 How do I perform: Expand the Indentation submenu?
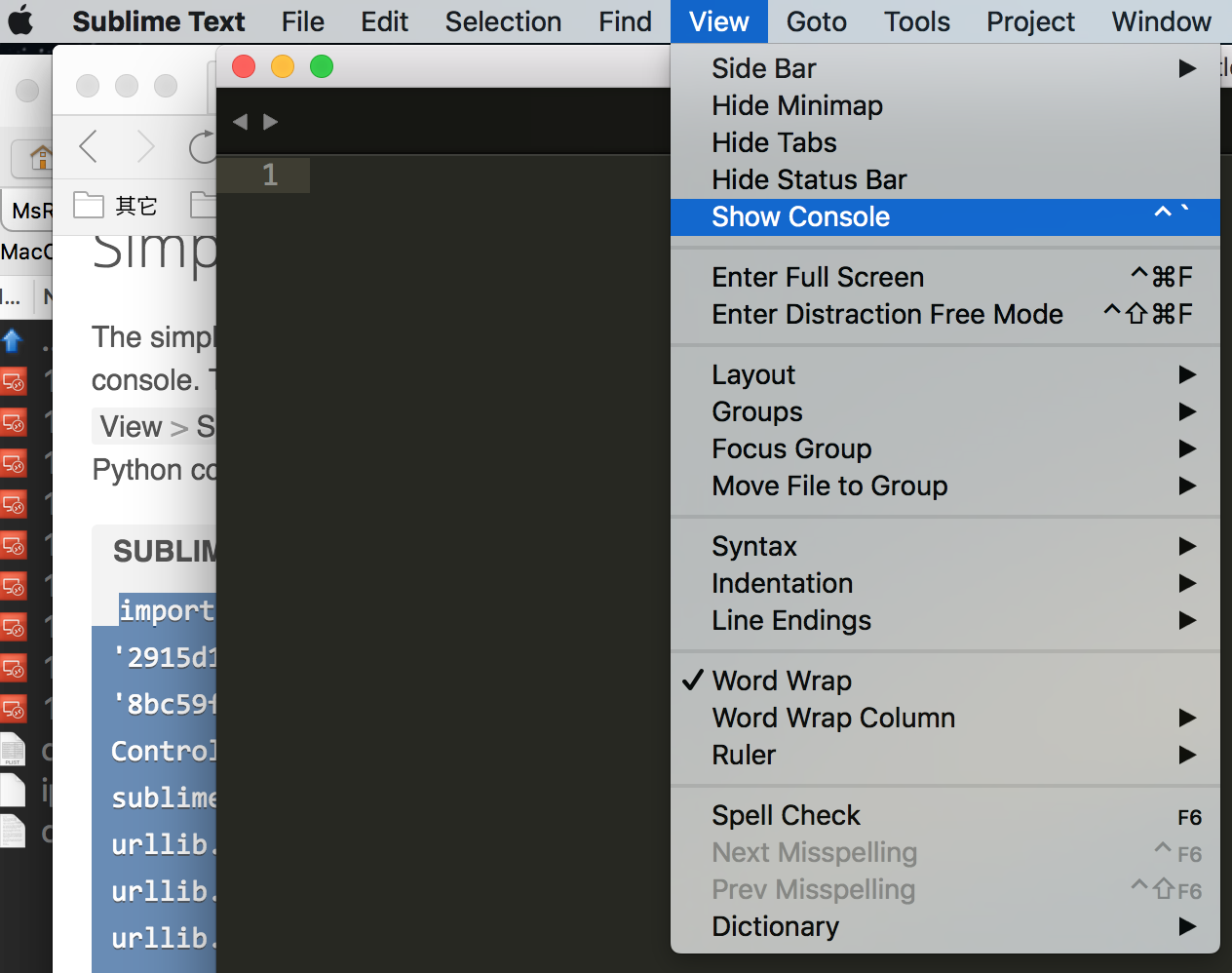(x=945, y=583)
